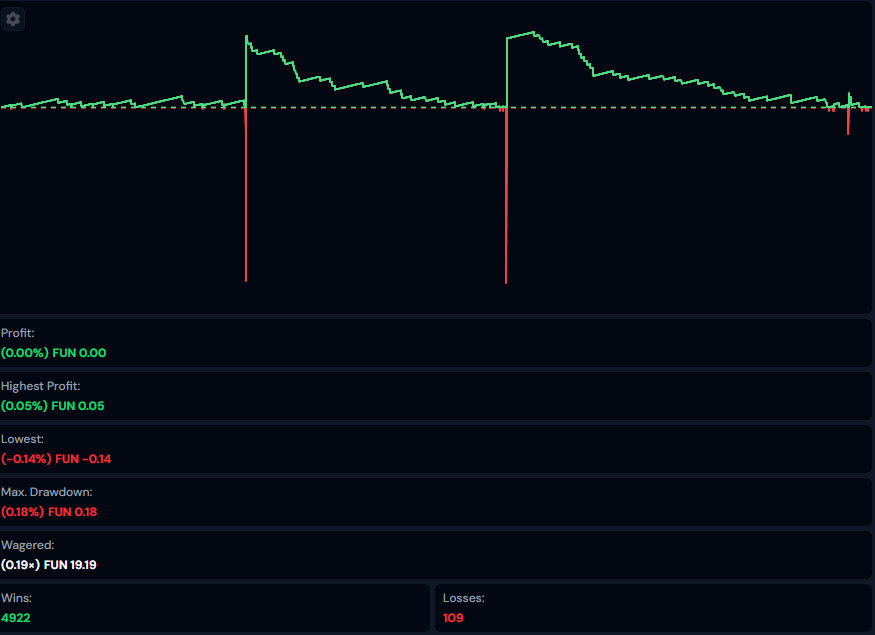Click the Max. Drawdown label
This screenshot has width=875, height=635.
tap(46, 492)
